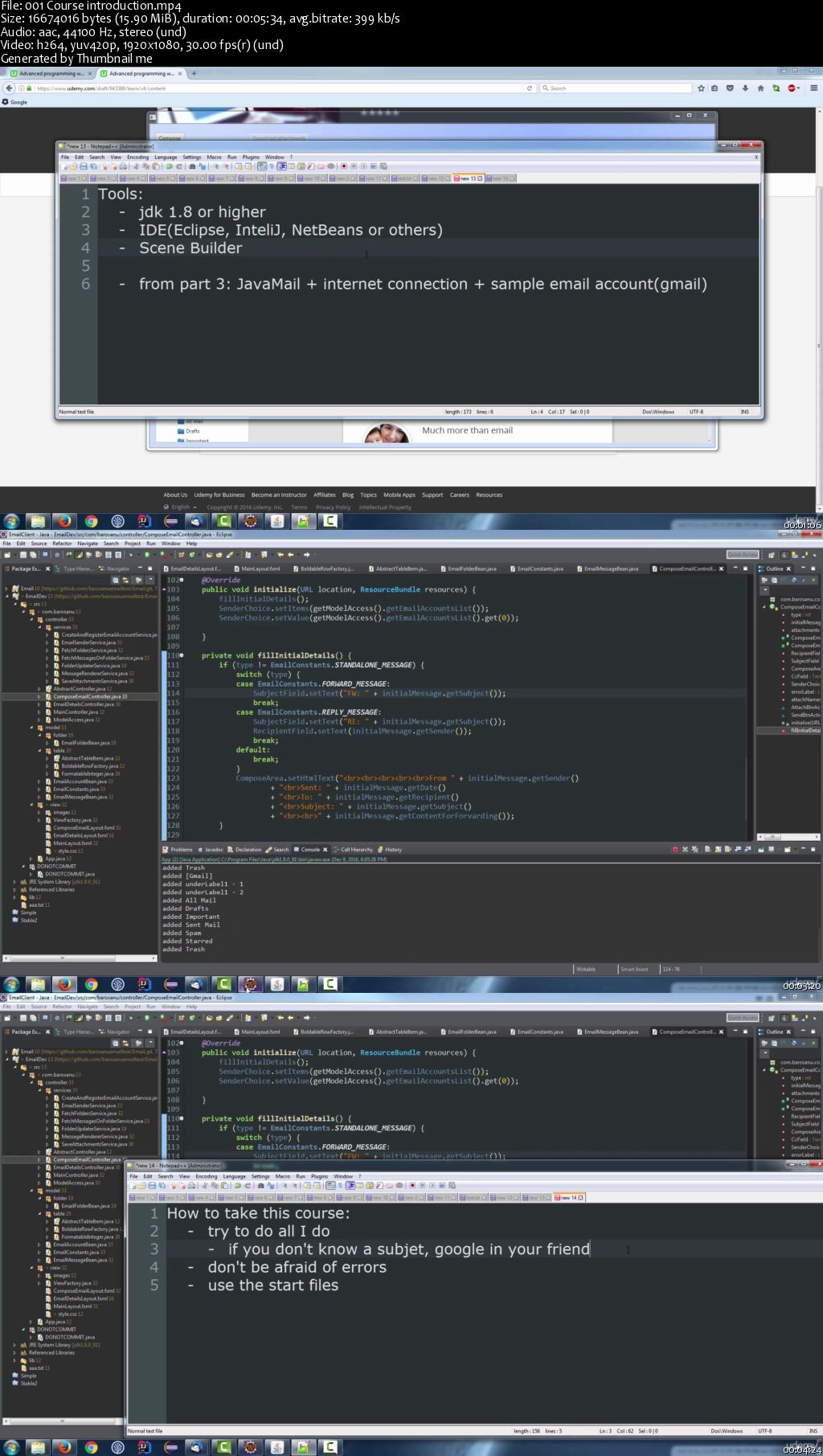Open the Call Hierarchy tab in Eclipse
This screenshot has height=1456, width=823.
(353, 849)
